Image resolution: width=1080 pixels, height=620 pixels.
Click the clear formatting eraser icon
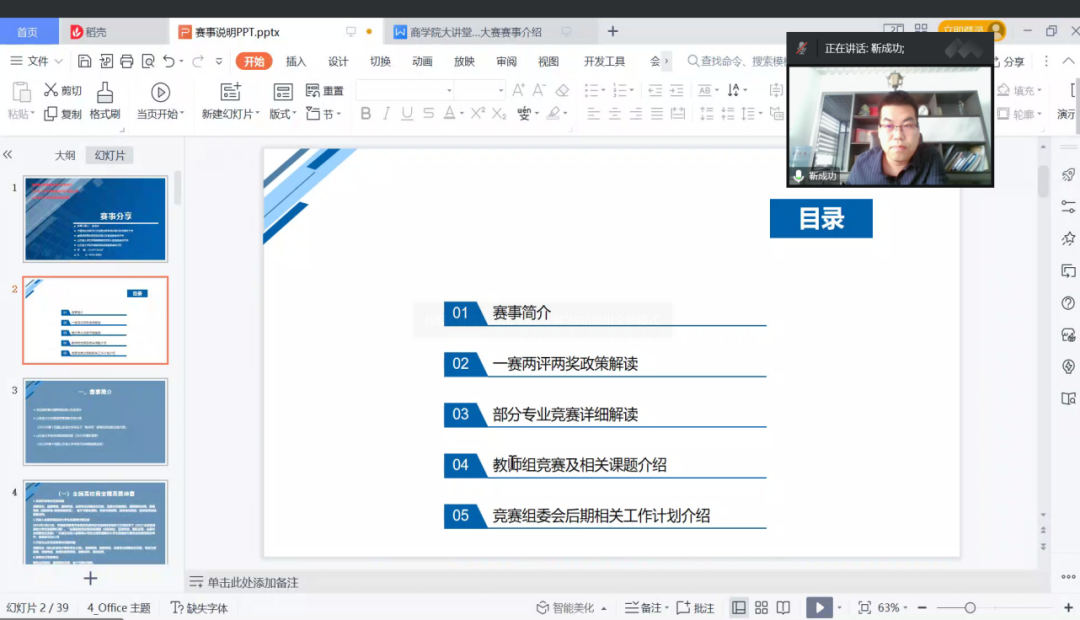562,90
